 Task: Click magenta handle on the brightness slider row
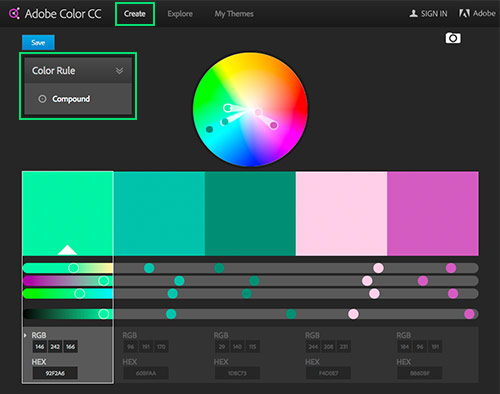pos(469,314)
